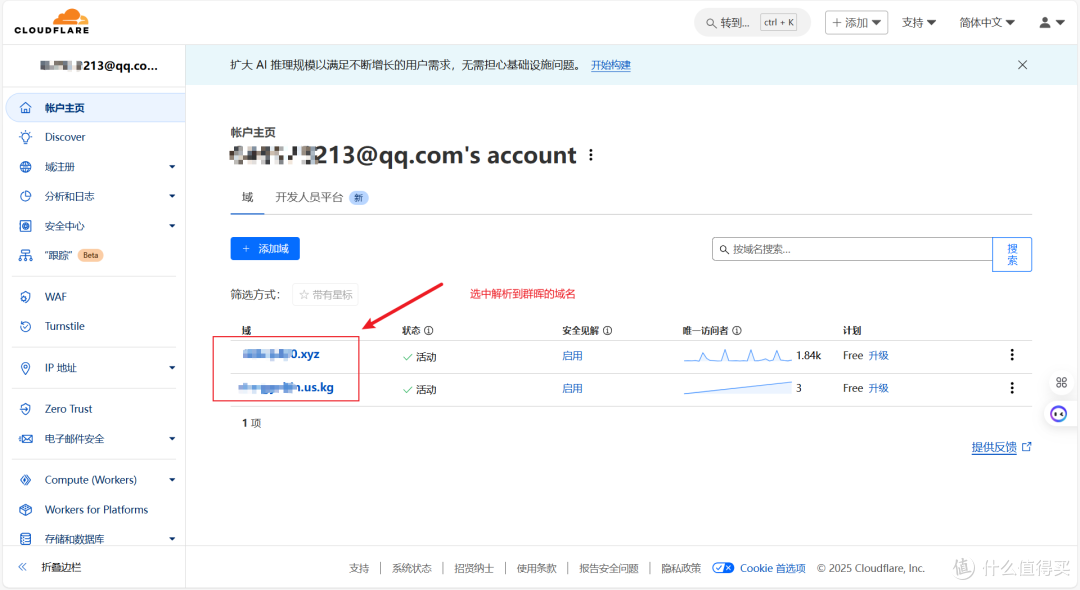Click 升级 for the .xyz domain

[878, 356]
